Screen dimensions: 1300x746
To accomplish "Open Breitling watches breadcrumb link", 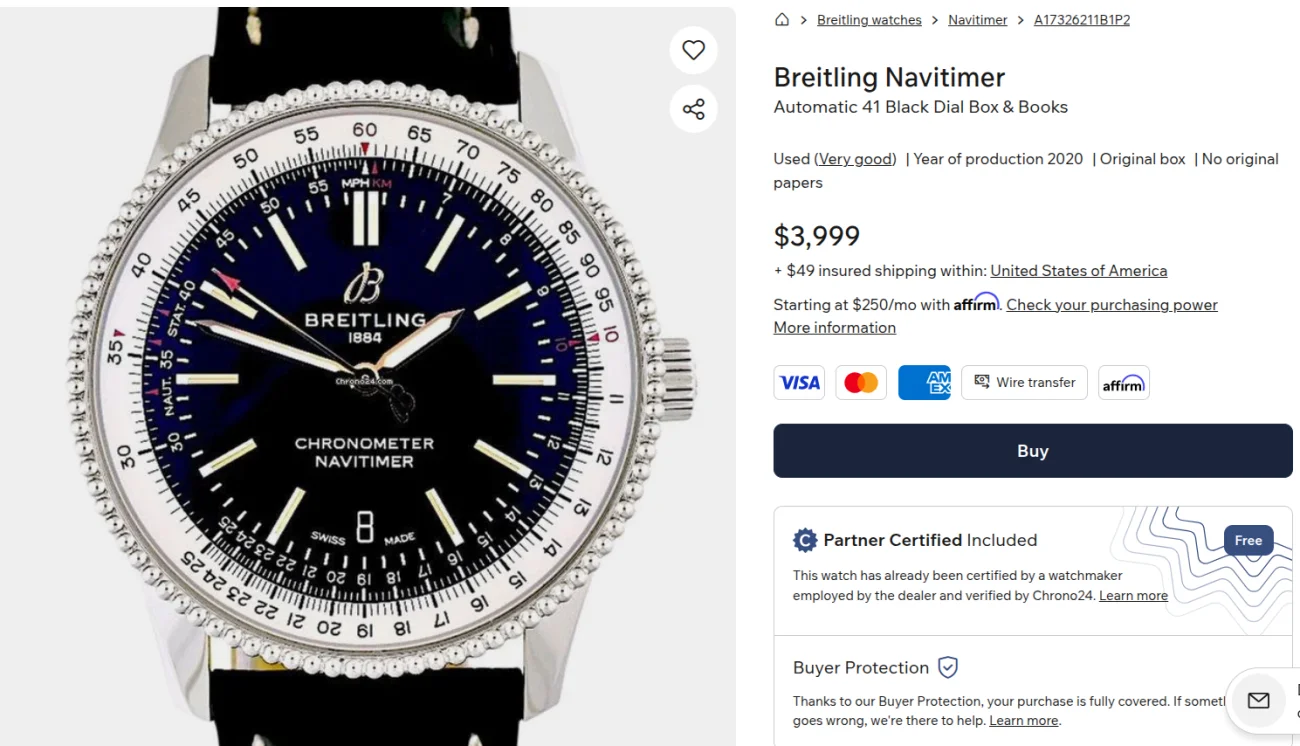I will tap(869, 20).
